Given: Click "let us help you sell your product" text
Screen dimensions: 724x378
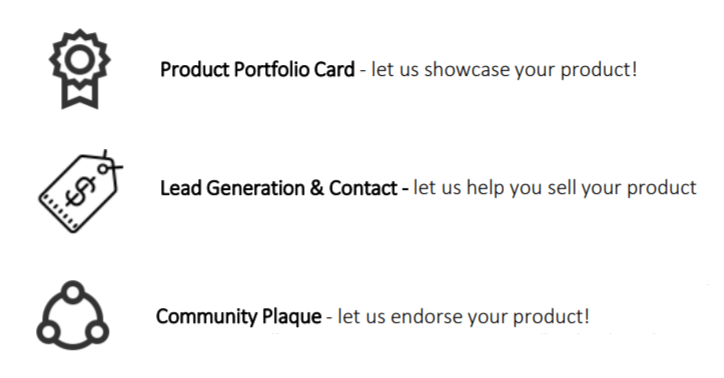Looking at the screenshot, I should [555, 188].
